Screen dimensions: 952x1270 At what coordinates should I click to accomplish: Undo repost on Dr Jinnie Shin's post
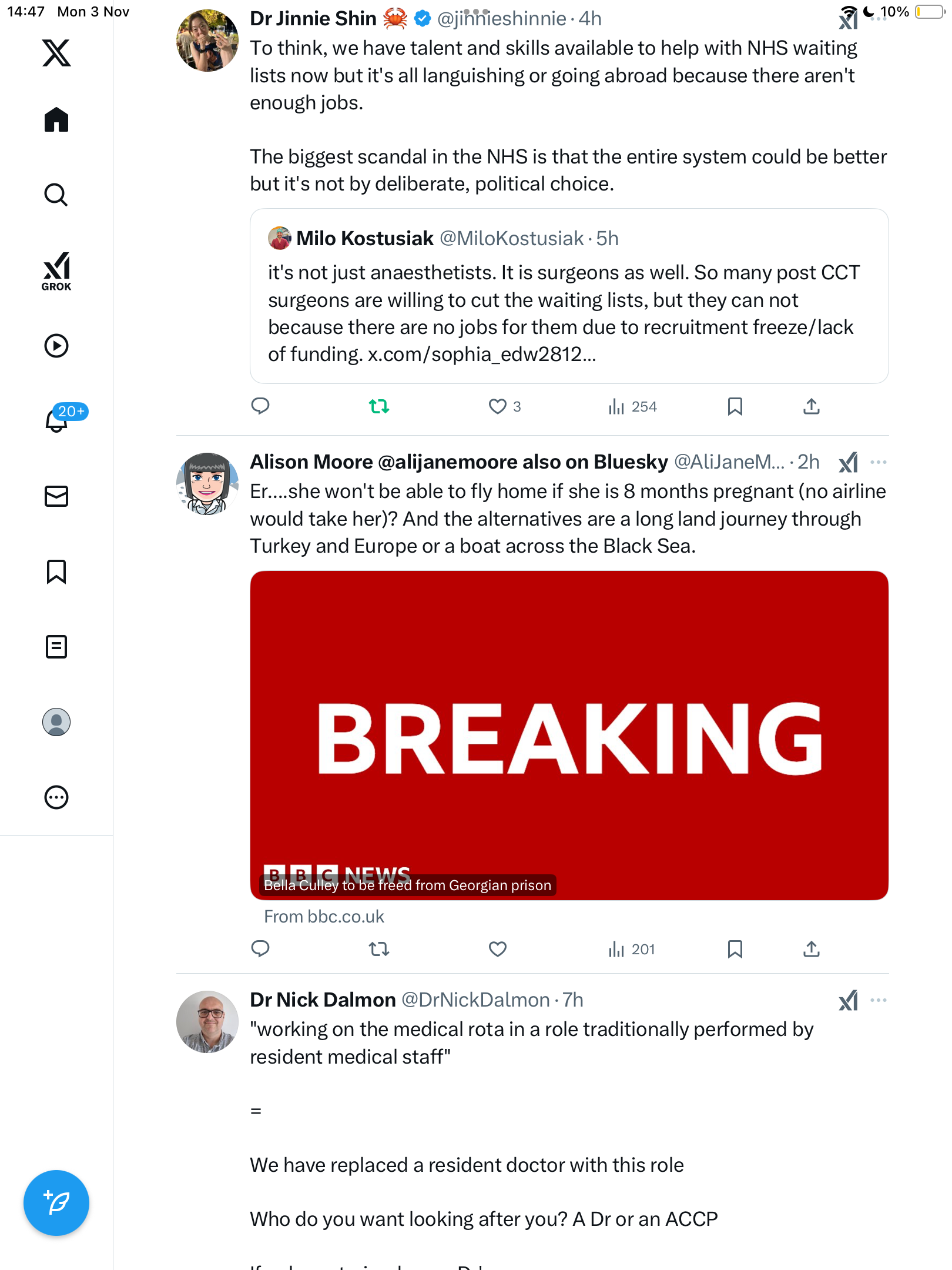click(x=379, y=406)
